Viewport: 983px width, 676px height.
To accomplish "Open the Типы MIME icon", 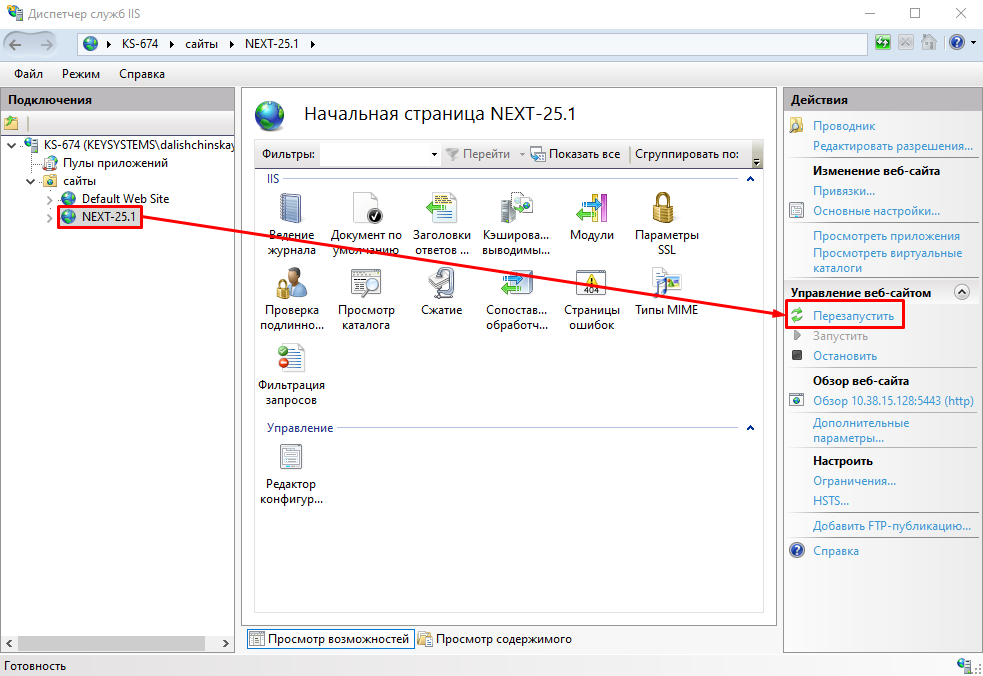I will [x=666, y=285].
